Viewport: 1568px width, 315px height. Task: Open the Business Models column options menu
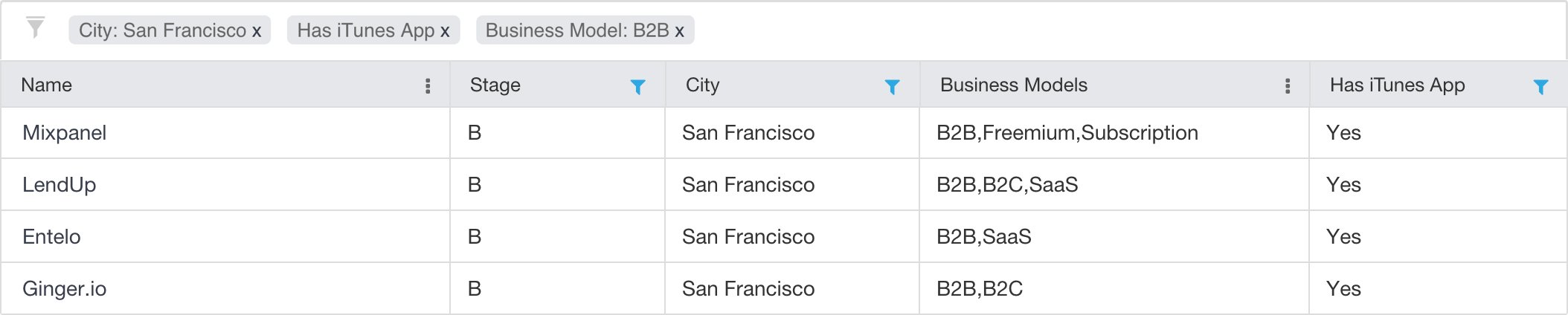point(1288,86)
